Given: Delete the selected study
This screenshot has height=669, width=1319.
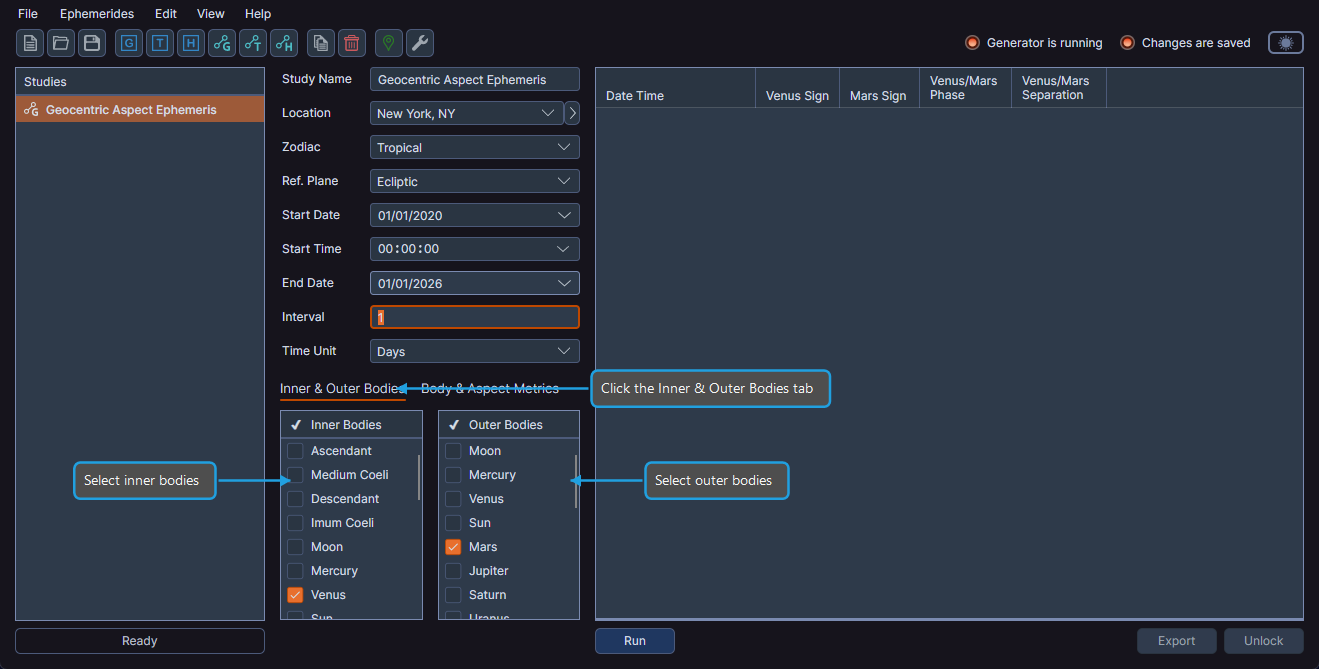Looking at the screenshot, I should [351, 43].
